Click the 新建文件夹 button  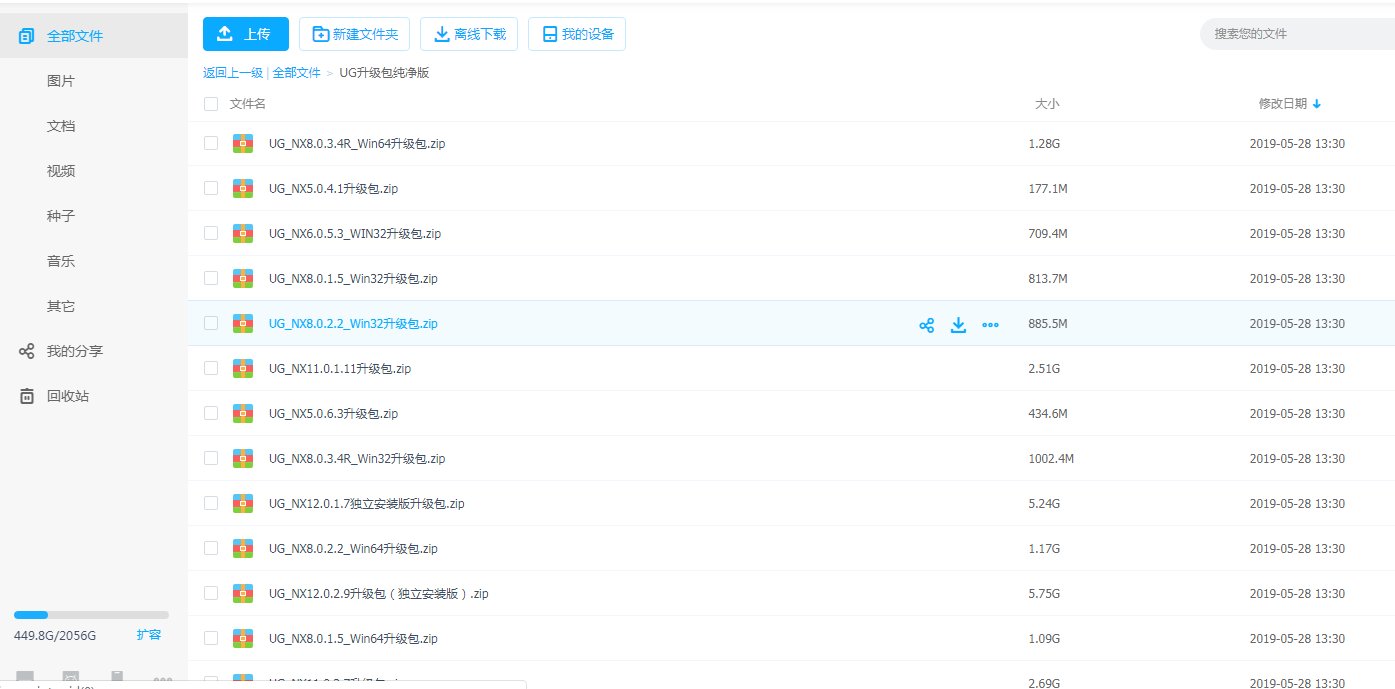355,34
